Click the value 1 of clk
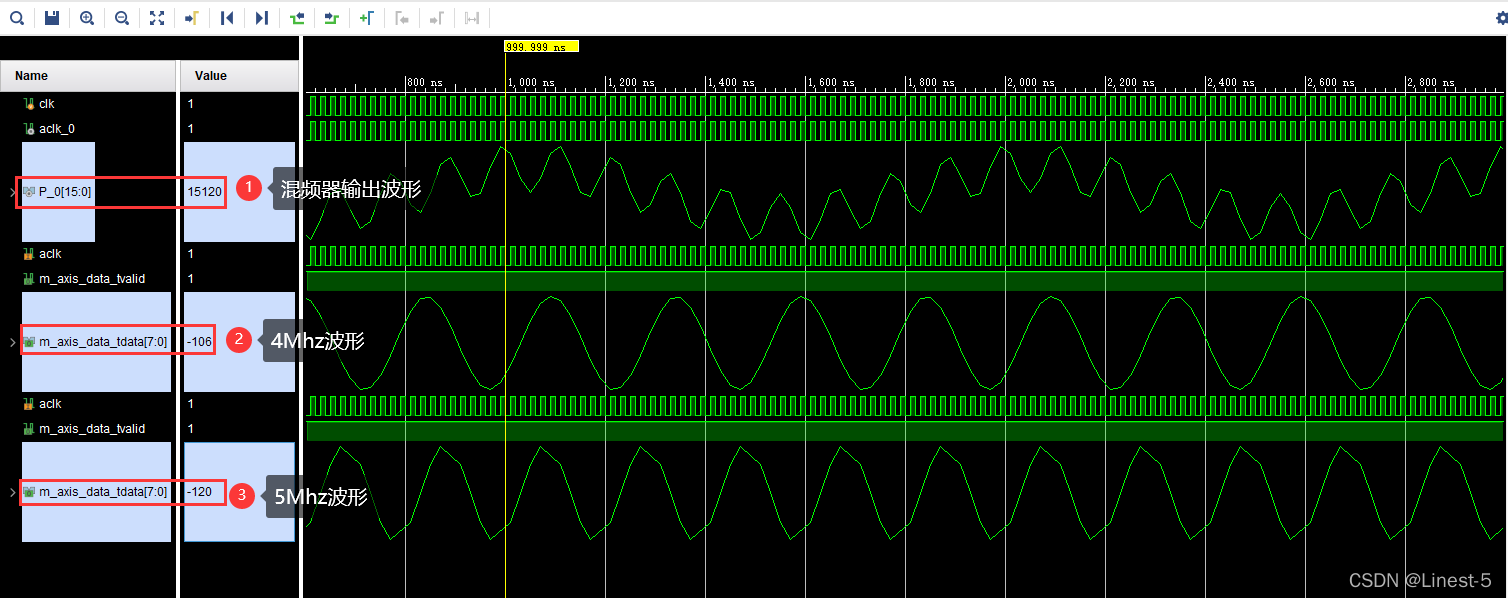Screen dimensions: 1508x598 [191, 103]
